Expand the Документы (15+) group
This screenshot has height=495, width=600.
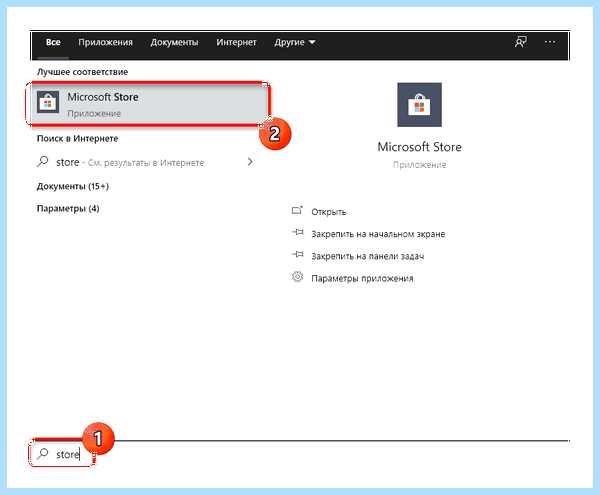(73, 186)
